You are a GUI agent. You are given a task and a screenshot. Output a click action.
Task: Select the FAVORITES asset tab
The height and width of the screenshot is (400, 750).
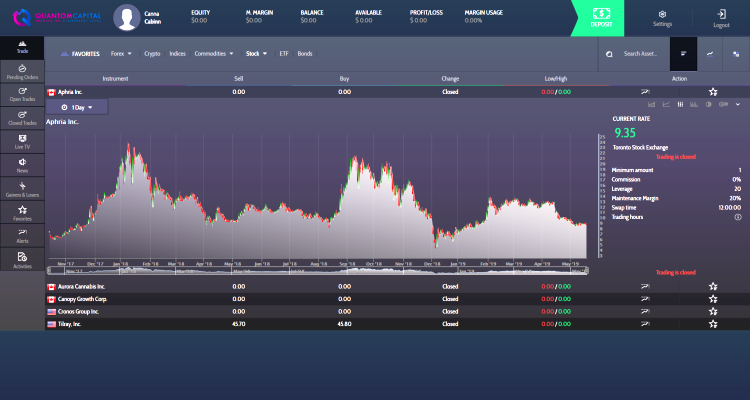(80, 54)
